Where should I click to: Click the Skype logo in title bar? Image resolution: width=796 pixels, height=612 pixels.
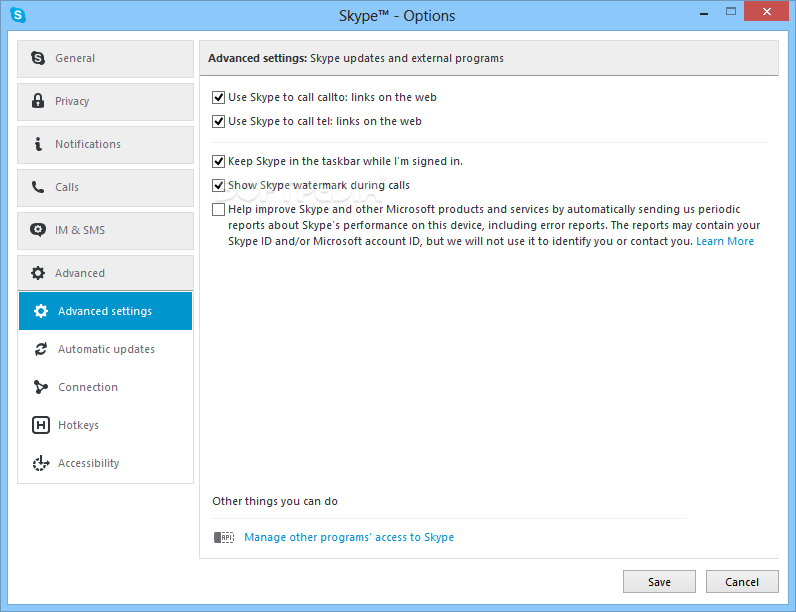pos(18,15)
